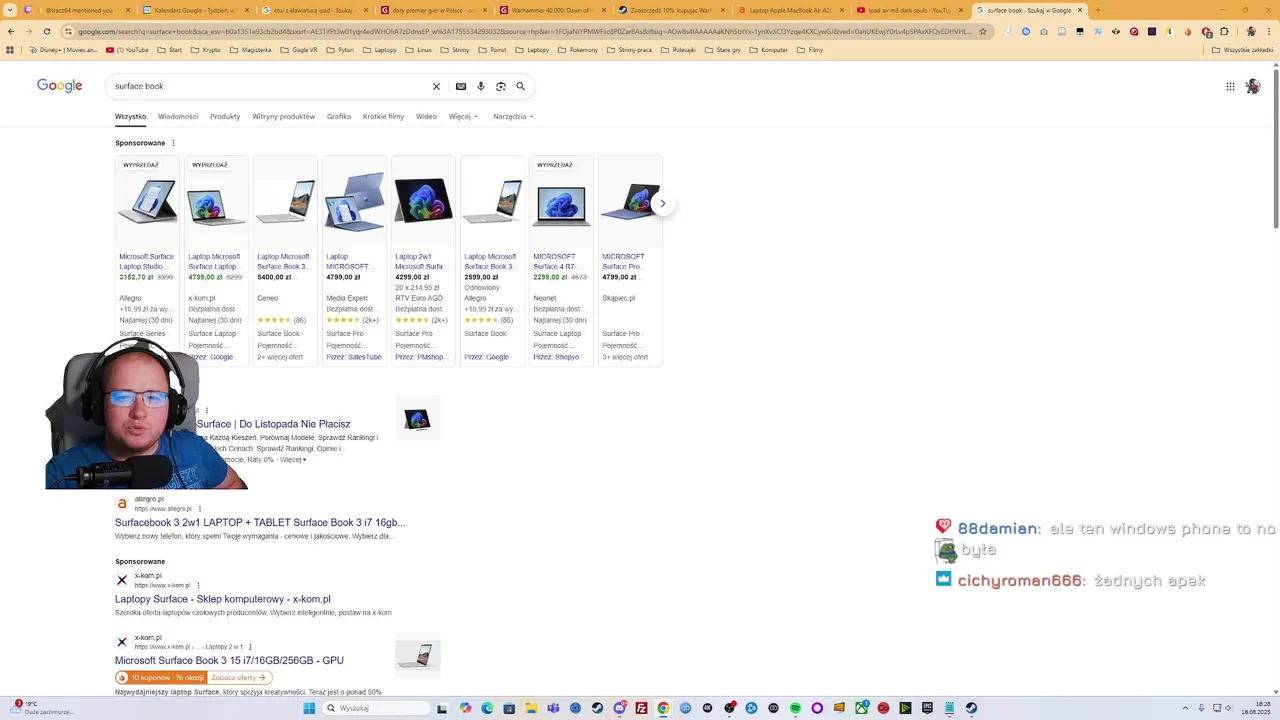The height and width of the screenshot is (720, 1280).
Task: Open Epic Games Launcher in taskbar
Action: 927,708
